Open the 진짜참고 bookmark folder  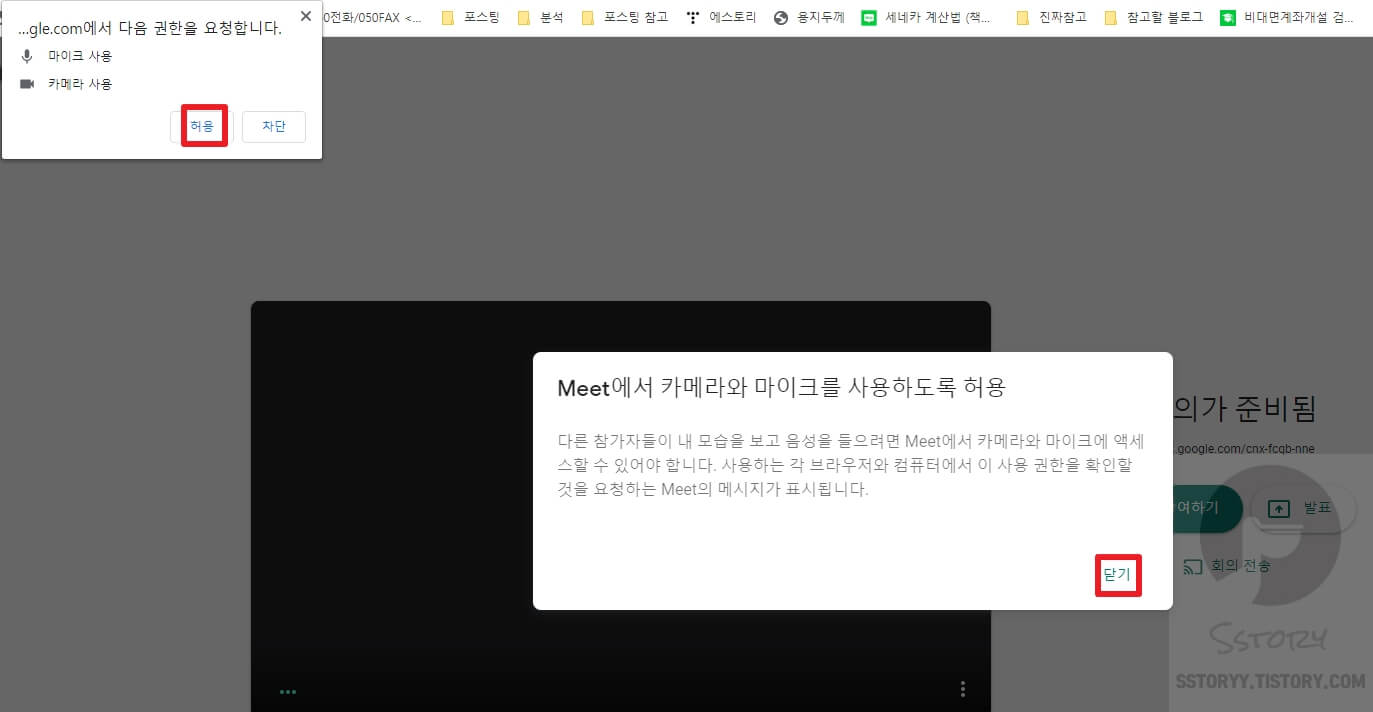point(1051,18)
